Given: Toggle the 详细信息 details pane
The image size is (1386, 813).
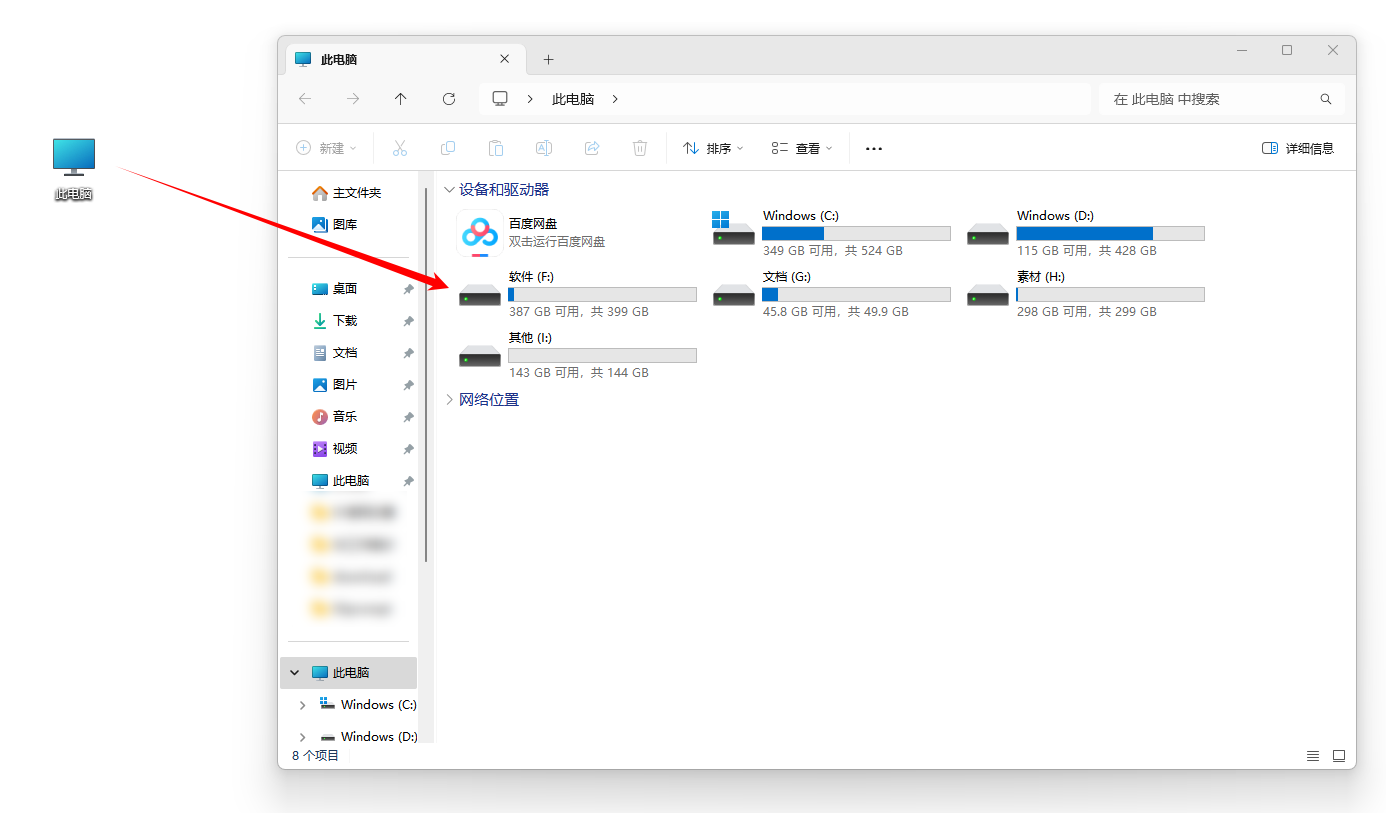Looking at the screenshot, I should [1298, 148].
